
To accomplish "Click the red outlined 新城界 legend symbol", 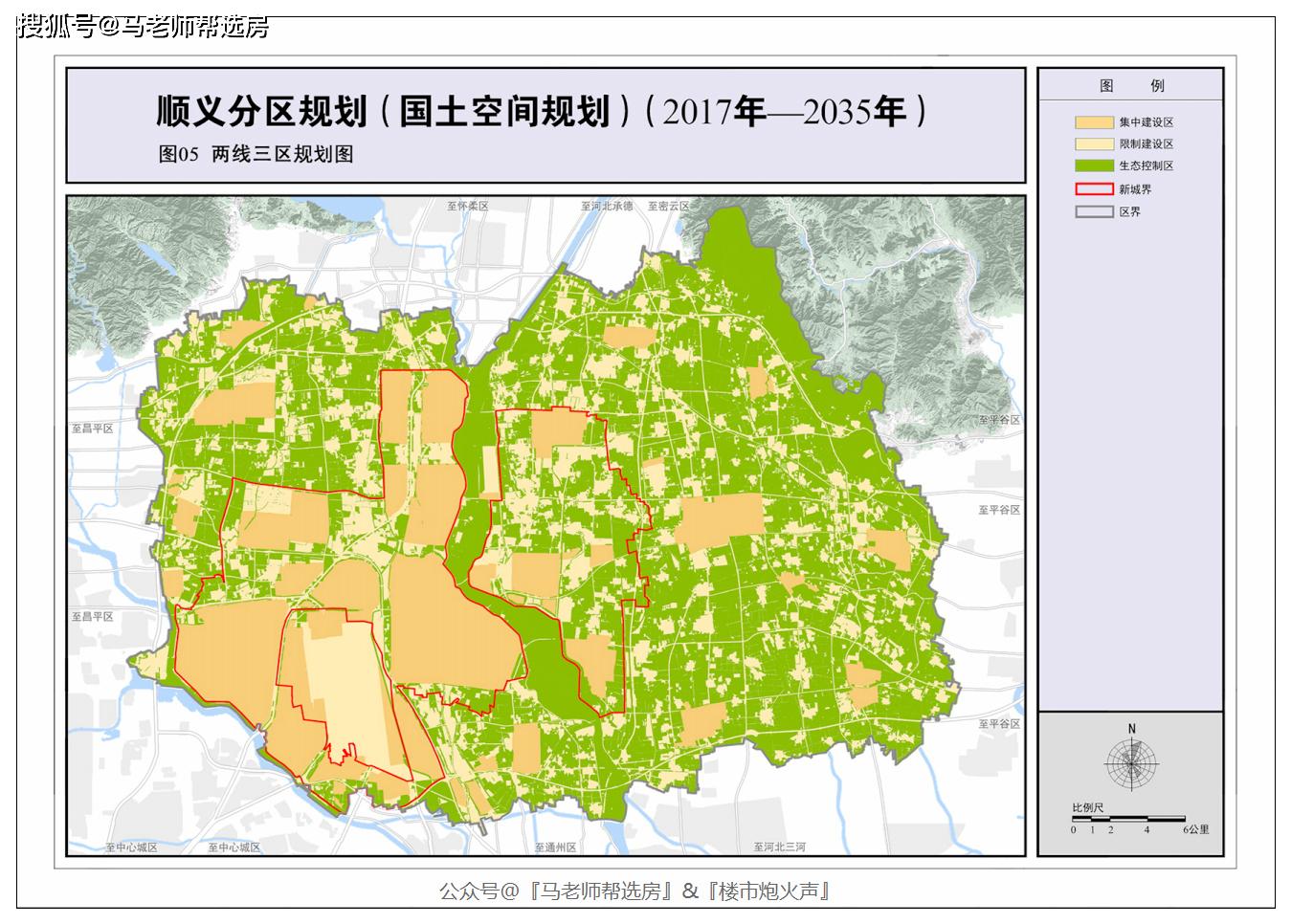I will pos(1094,188).
